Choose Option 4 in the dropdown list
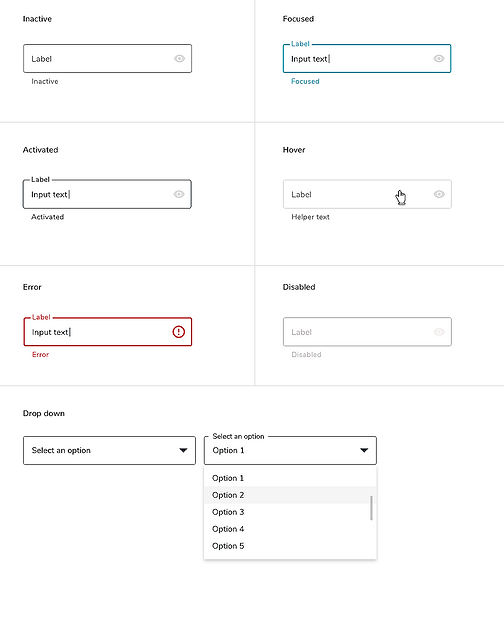The image size is (504, 639). point(288,529)
